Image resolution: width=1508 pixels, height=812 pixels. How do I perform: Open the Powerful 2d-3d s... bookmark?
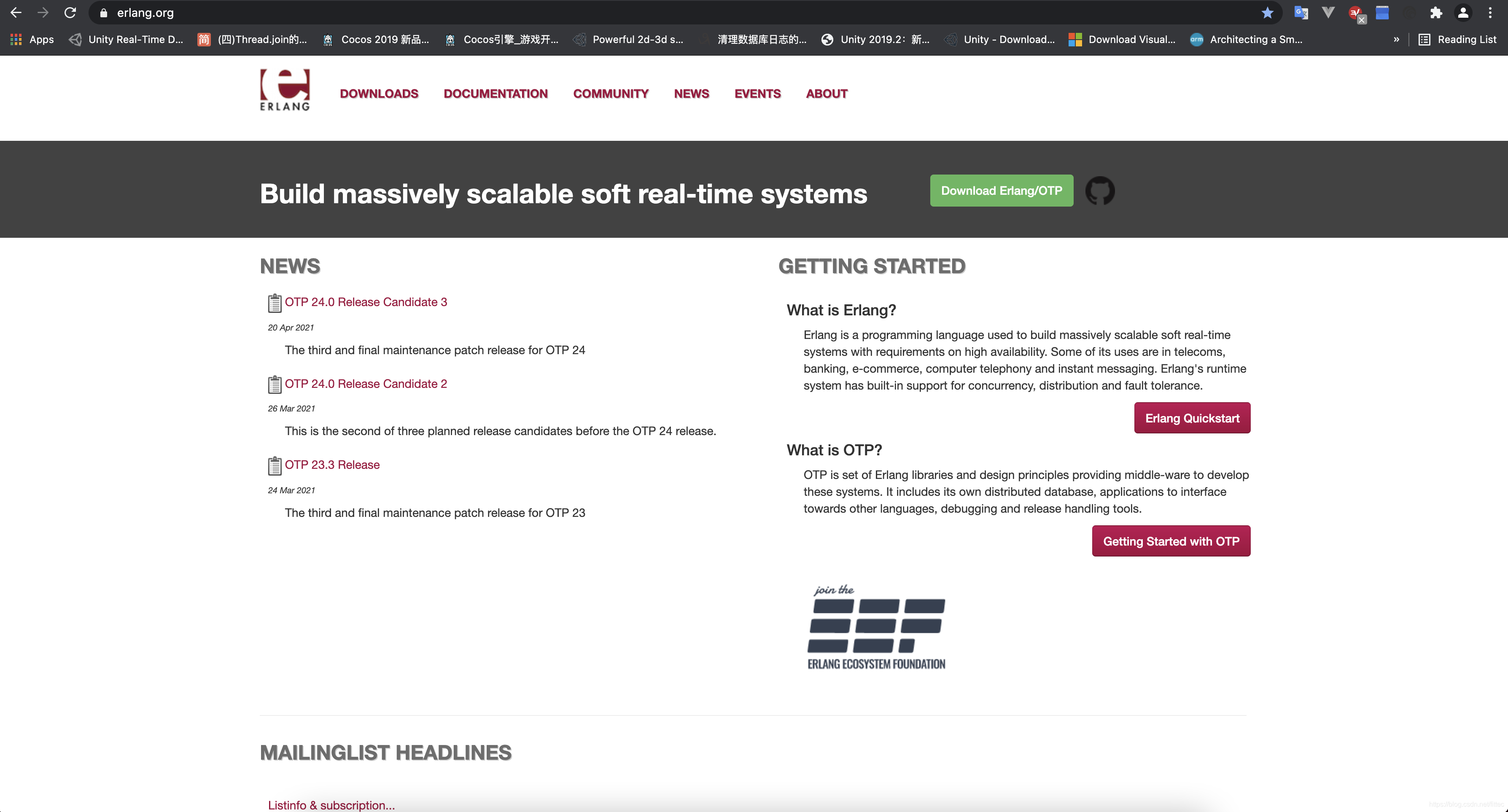[x=629, y=39]
